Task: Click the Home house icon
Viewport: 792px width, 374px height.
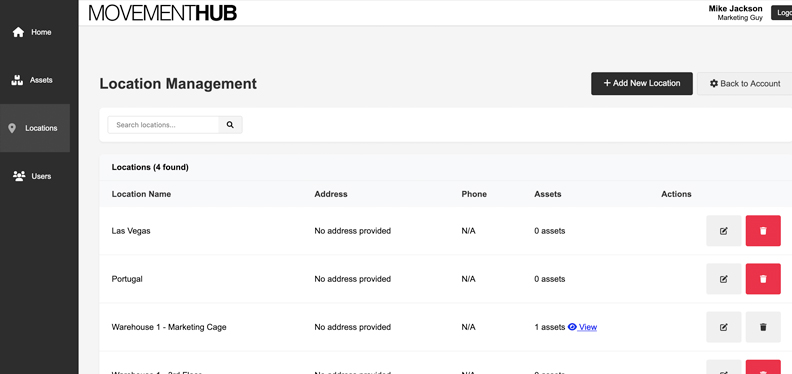Action: (x=18, y=32)
